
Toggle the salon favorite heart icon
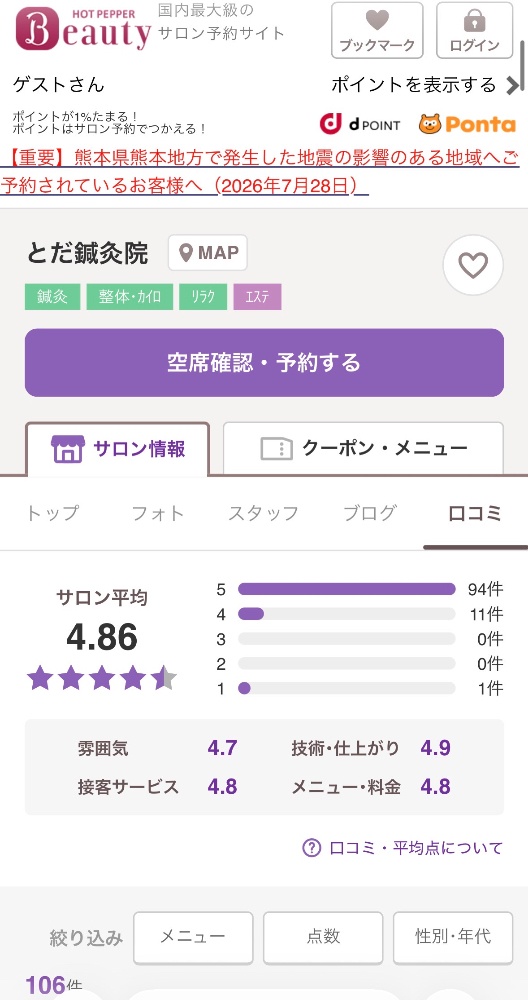click(473, 265)
